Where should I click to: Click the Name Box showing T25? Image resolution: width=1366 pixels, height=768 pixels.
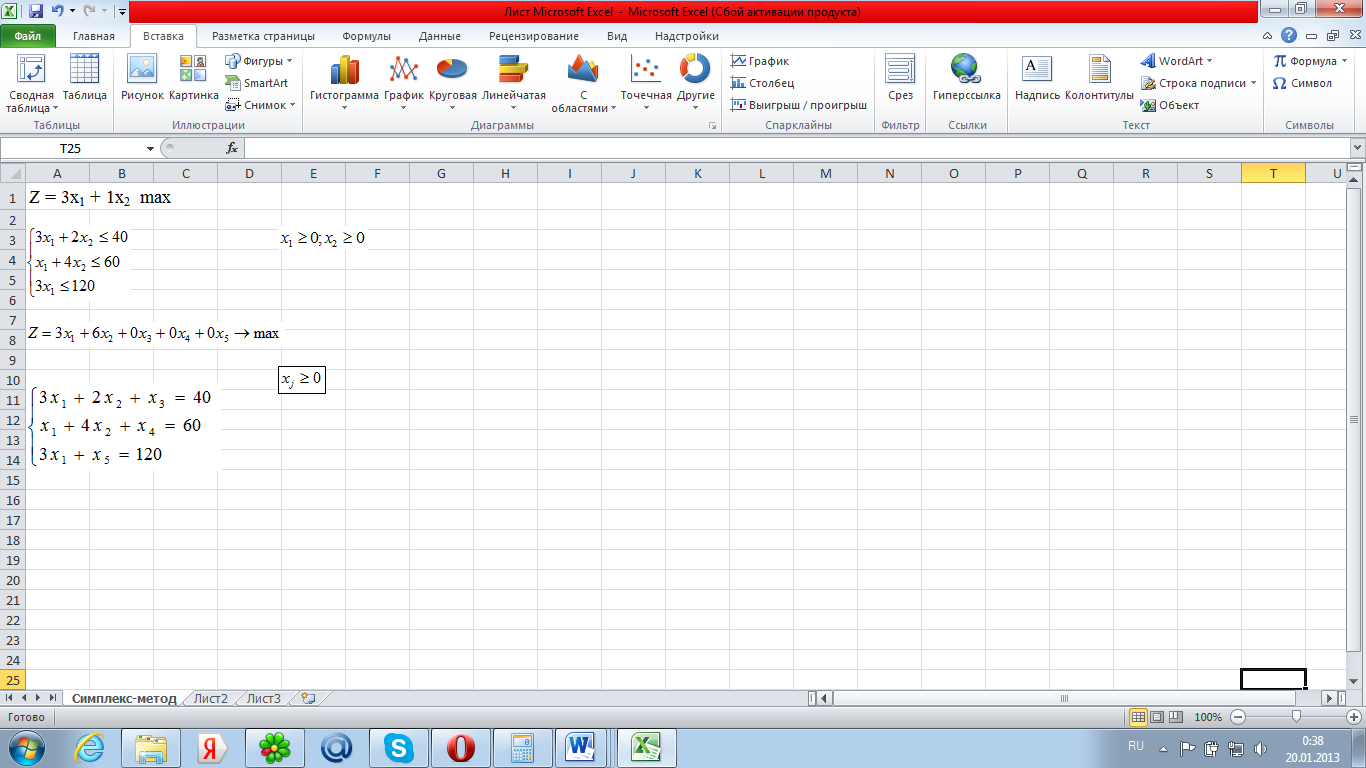click(71, 148)
